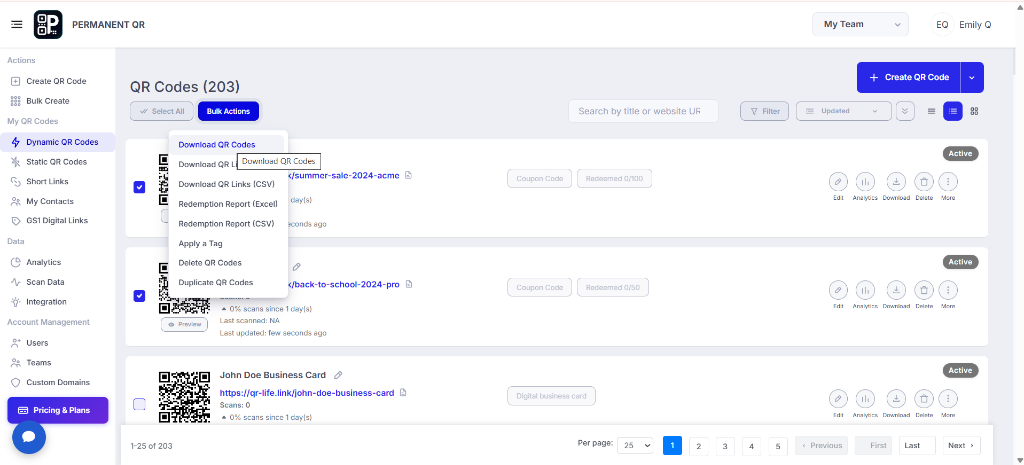The image size is (1024, 465).
Task: Click the Pricing & Plans button
Action: pyautogui.click(x=57, y=410)
